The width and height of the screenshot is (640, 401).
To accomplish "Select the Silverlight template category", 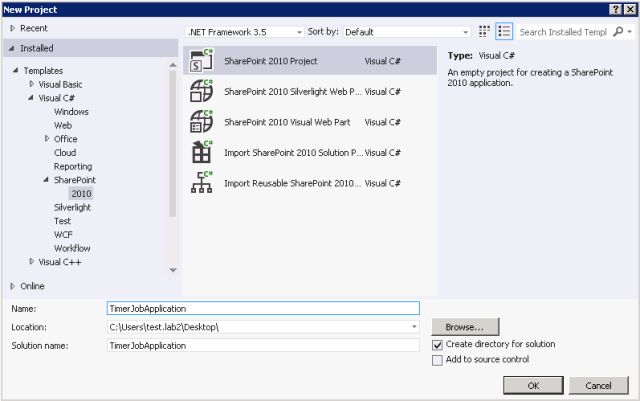I will tap(72, 207).
